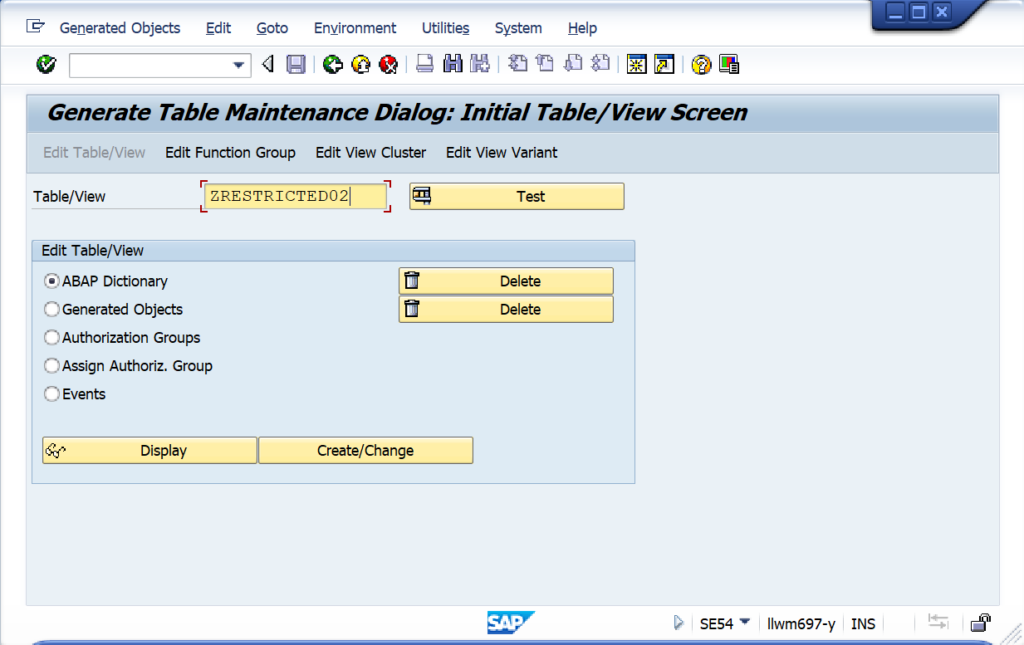Screen dimensions: 1024x645
Task: Click the Customize Local Layout icon
Action: tap(729, 64)
